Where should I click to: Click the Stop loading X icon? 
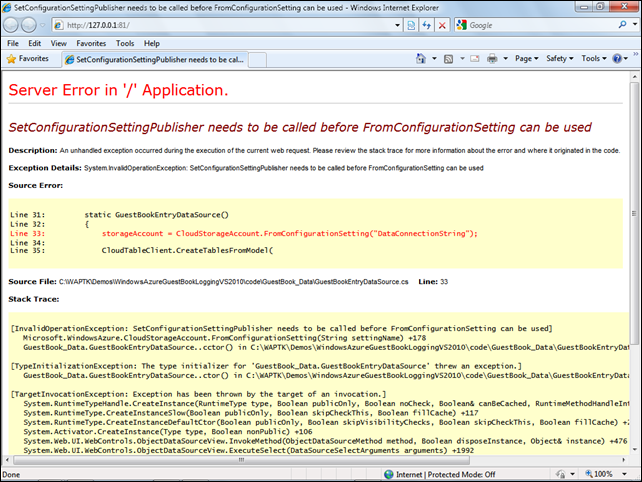coord(442,24)
